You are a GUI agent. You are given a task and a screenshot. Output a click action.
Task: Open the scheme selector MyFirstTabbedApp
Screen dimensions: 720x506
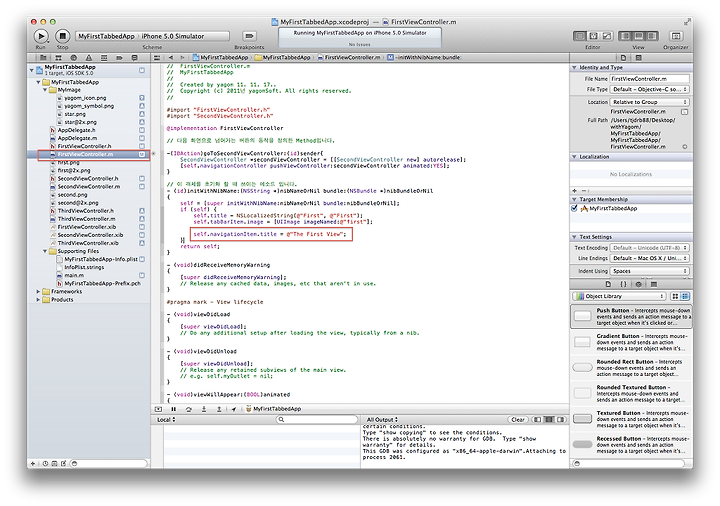(106, 36)
